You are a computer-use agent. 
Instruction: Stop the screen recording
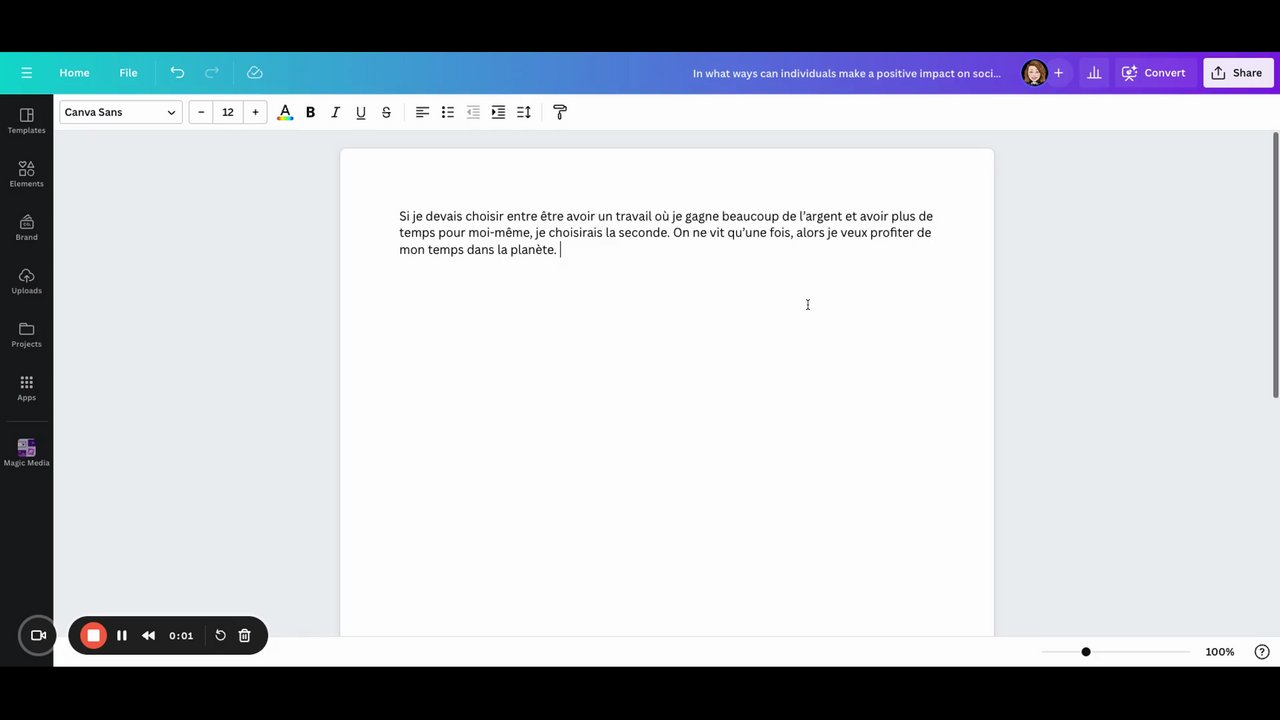[x=93, y=635]
